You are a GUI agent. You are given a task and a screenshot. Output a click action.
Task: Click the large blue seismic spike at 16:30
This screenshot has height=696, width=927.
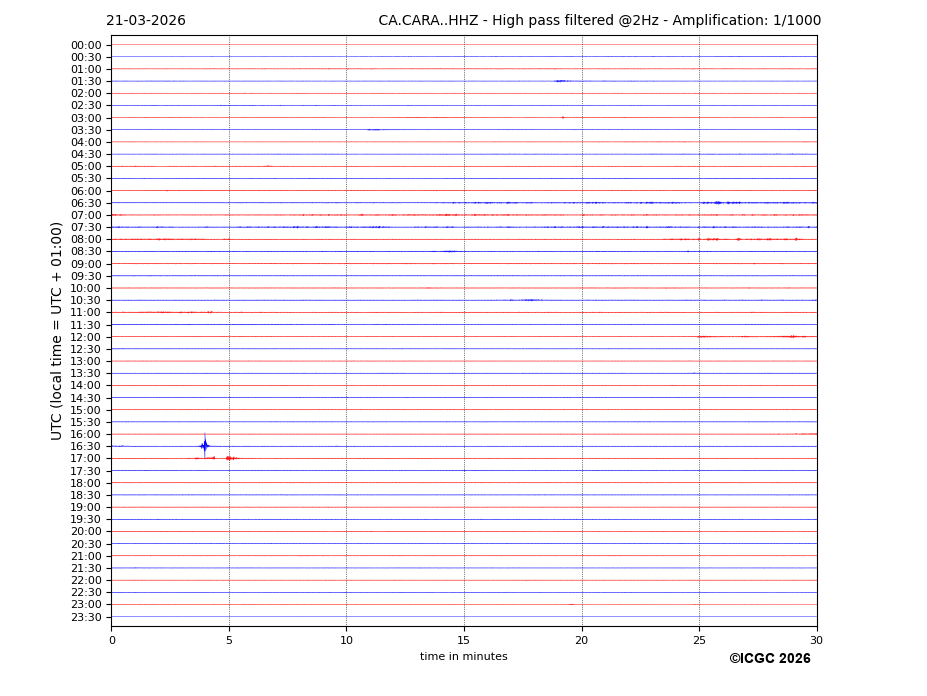(x=204, y=446)
